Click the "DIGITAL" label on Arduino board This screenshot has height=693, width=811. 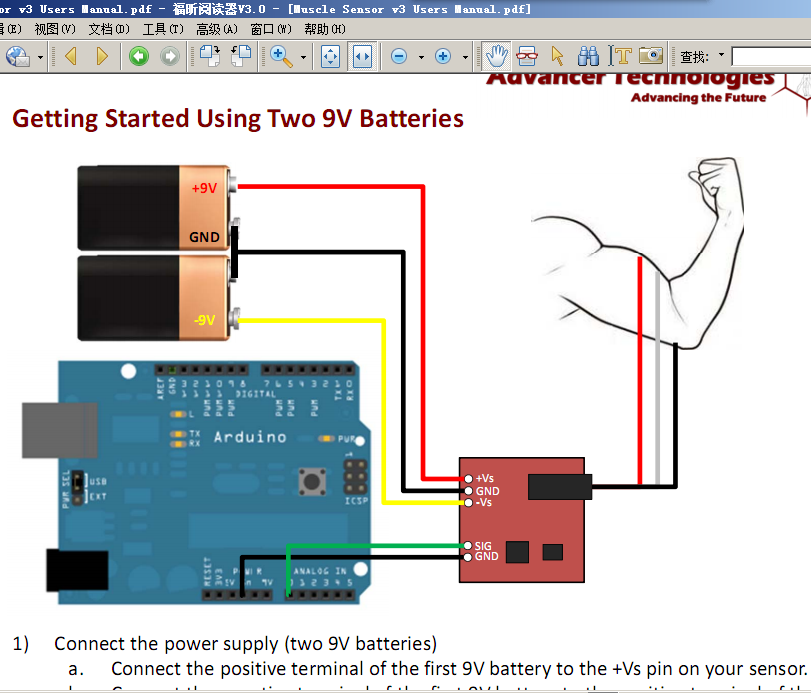click(256, 394)
